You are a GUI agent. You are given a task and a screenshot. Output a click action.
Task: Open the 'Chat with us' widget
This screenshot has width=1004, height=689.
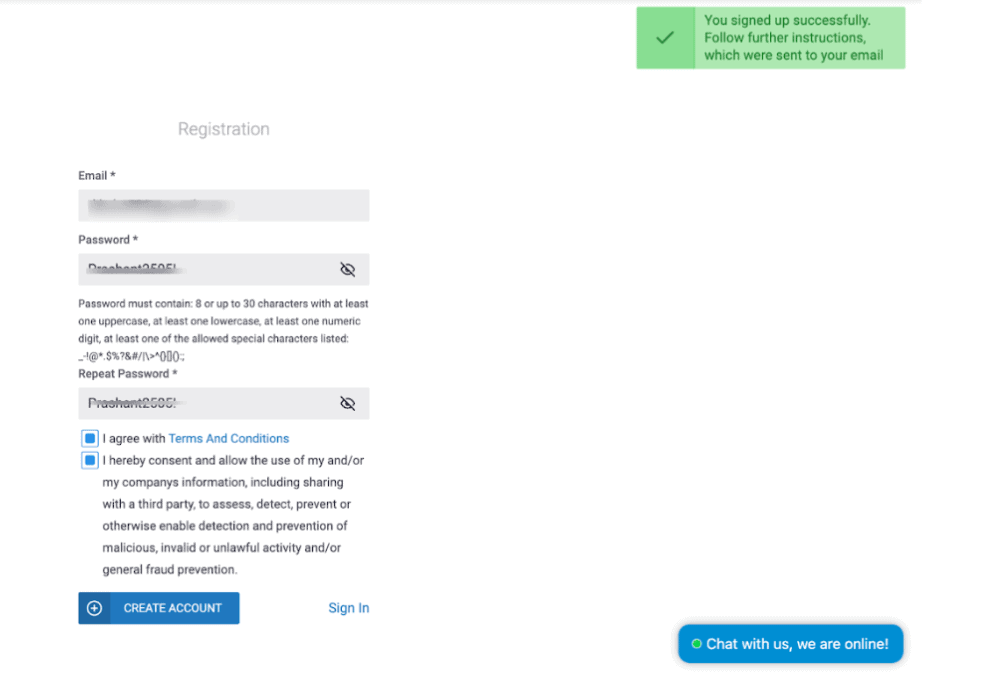click(791, 644)
